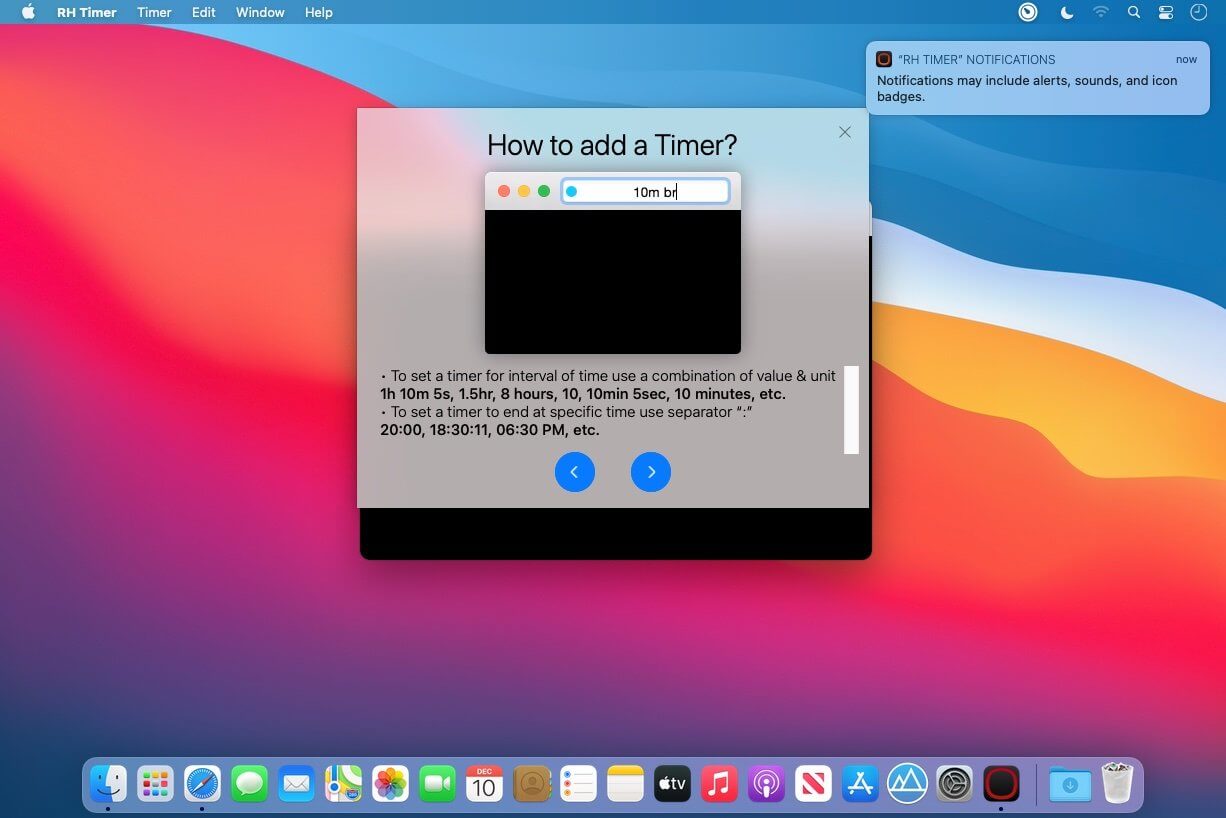Launch Calendar showing December 10
1226x818 pixels.
coord(484,784)
